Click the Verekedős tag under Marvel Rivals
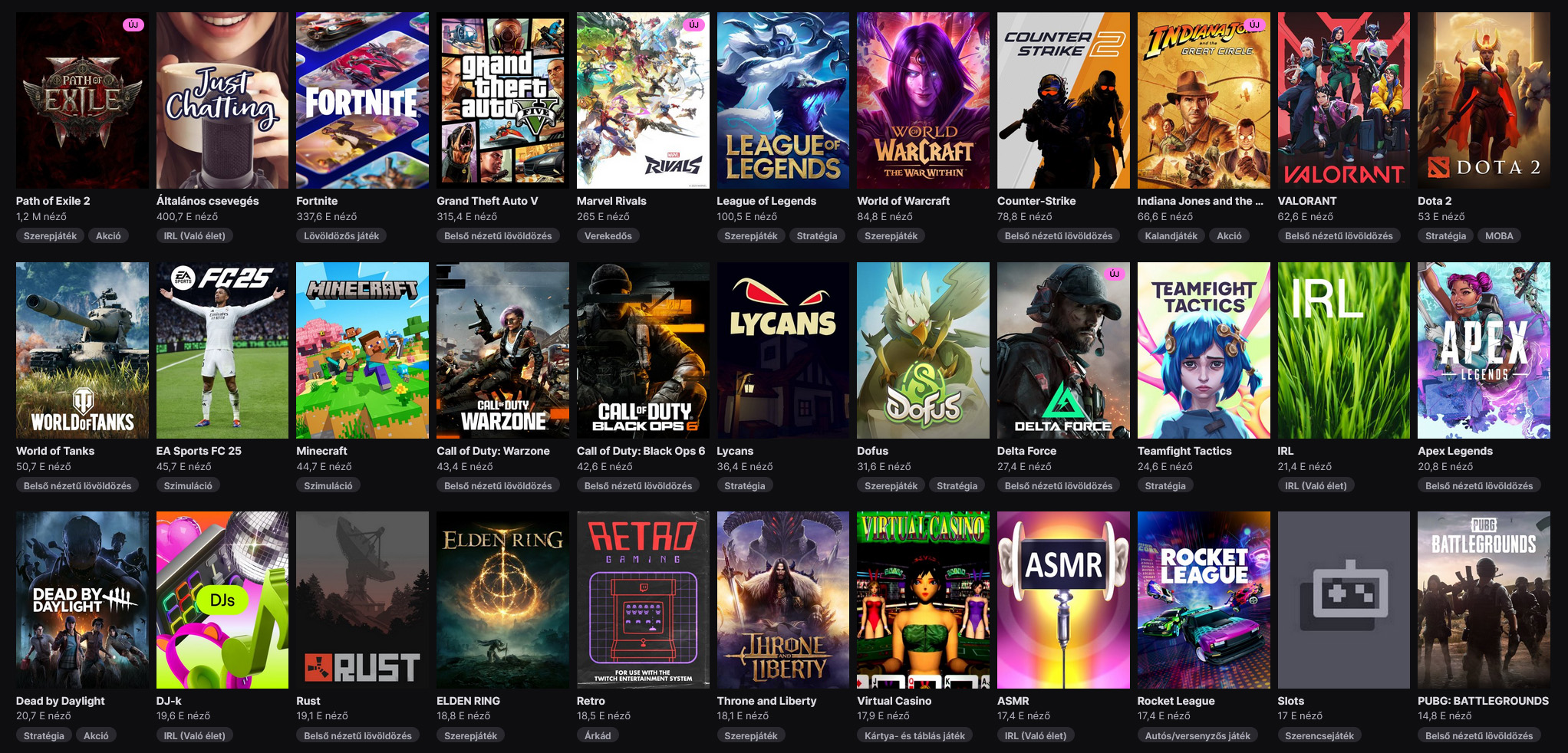 point(608,236)
